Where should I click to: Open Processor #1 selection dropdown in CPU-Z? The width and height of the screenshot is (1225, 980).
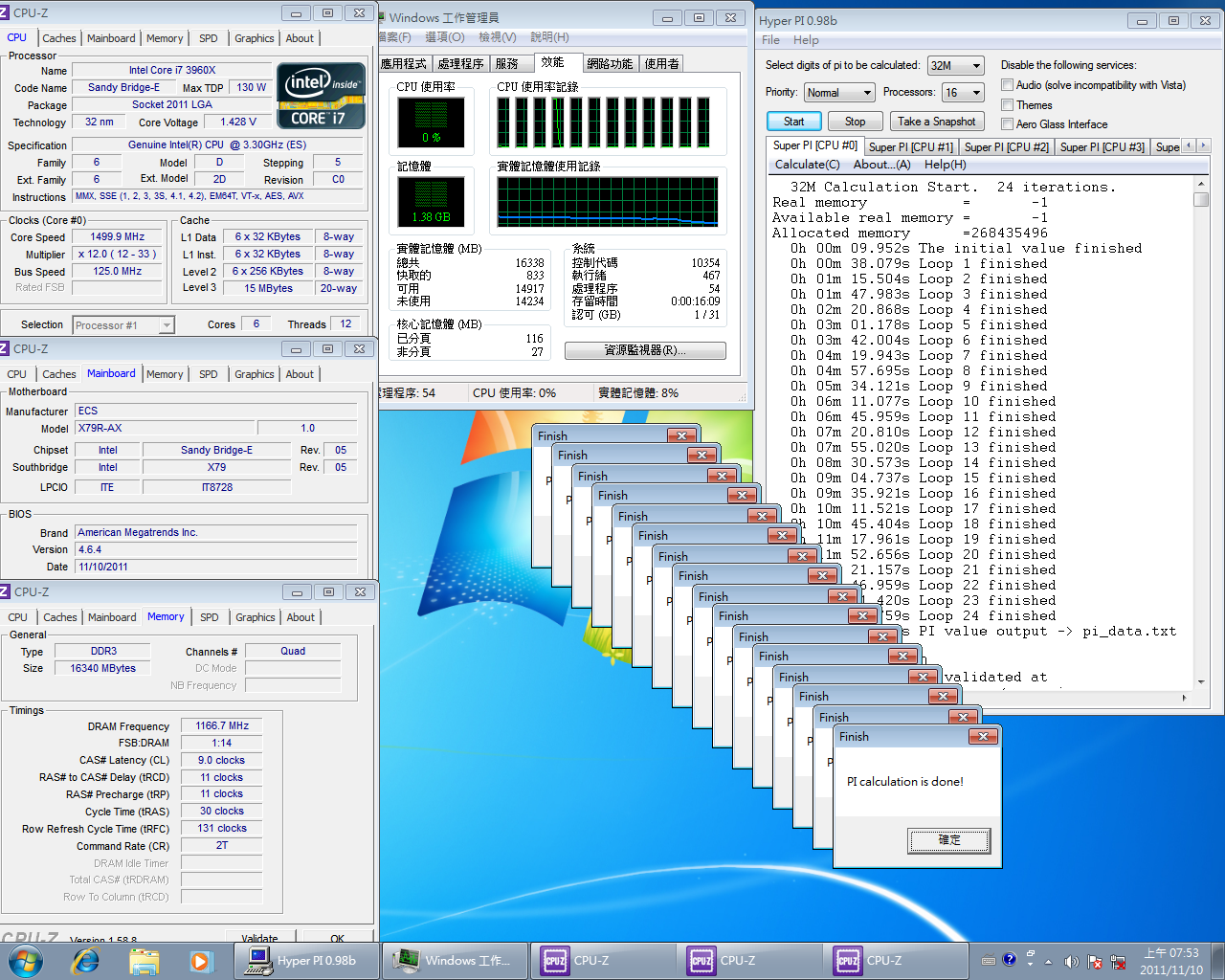pyautogui.click(x=123, y=325)
